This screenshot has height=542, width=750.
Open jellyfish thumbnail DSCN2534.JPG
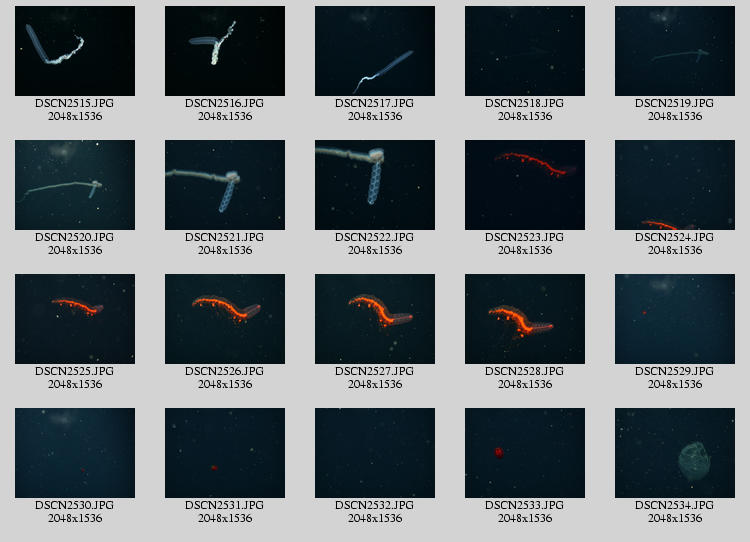pyautogui.click(x=674, y=453)
